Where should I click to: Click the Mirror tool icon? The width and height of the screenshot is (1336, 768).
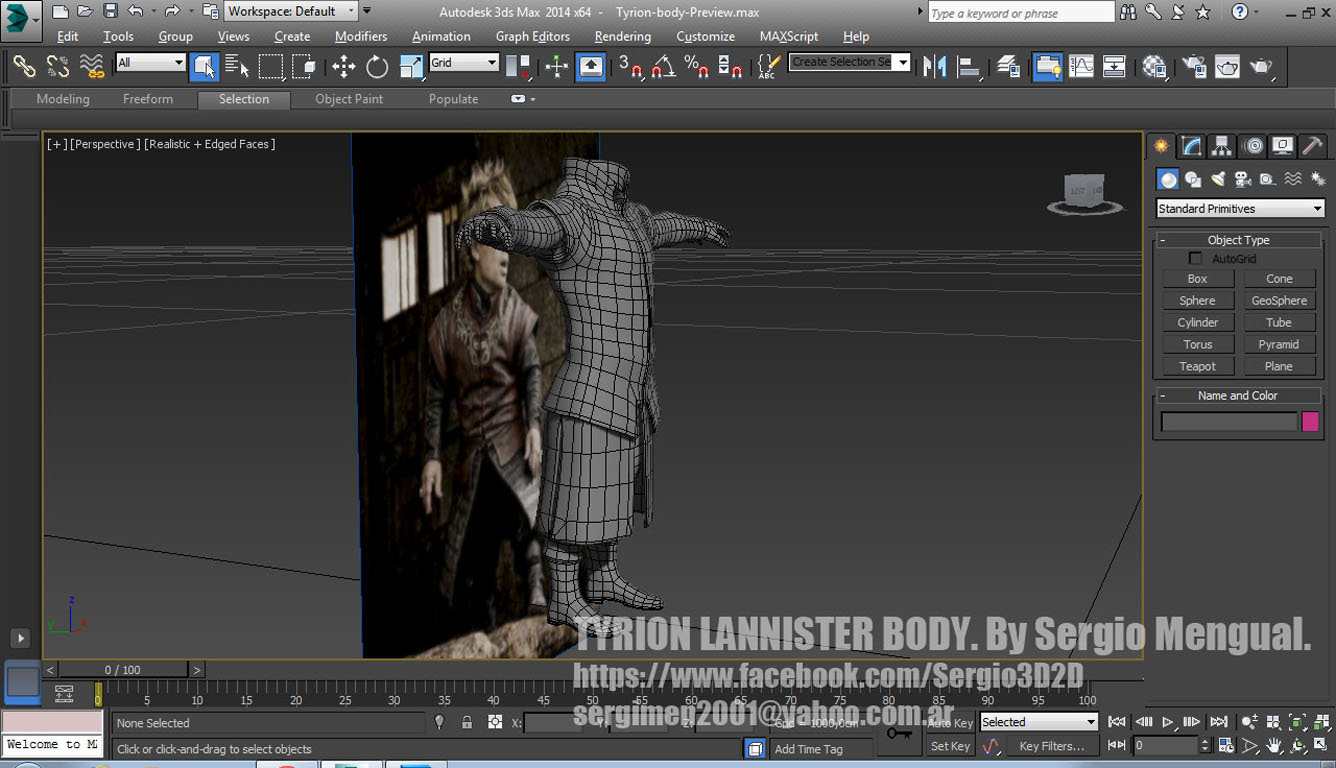point(934,67)
